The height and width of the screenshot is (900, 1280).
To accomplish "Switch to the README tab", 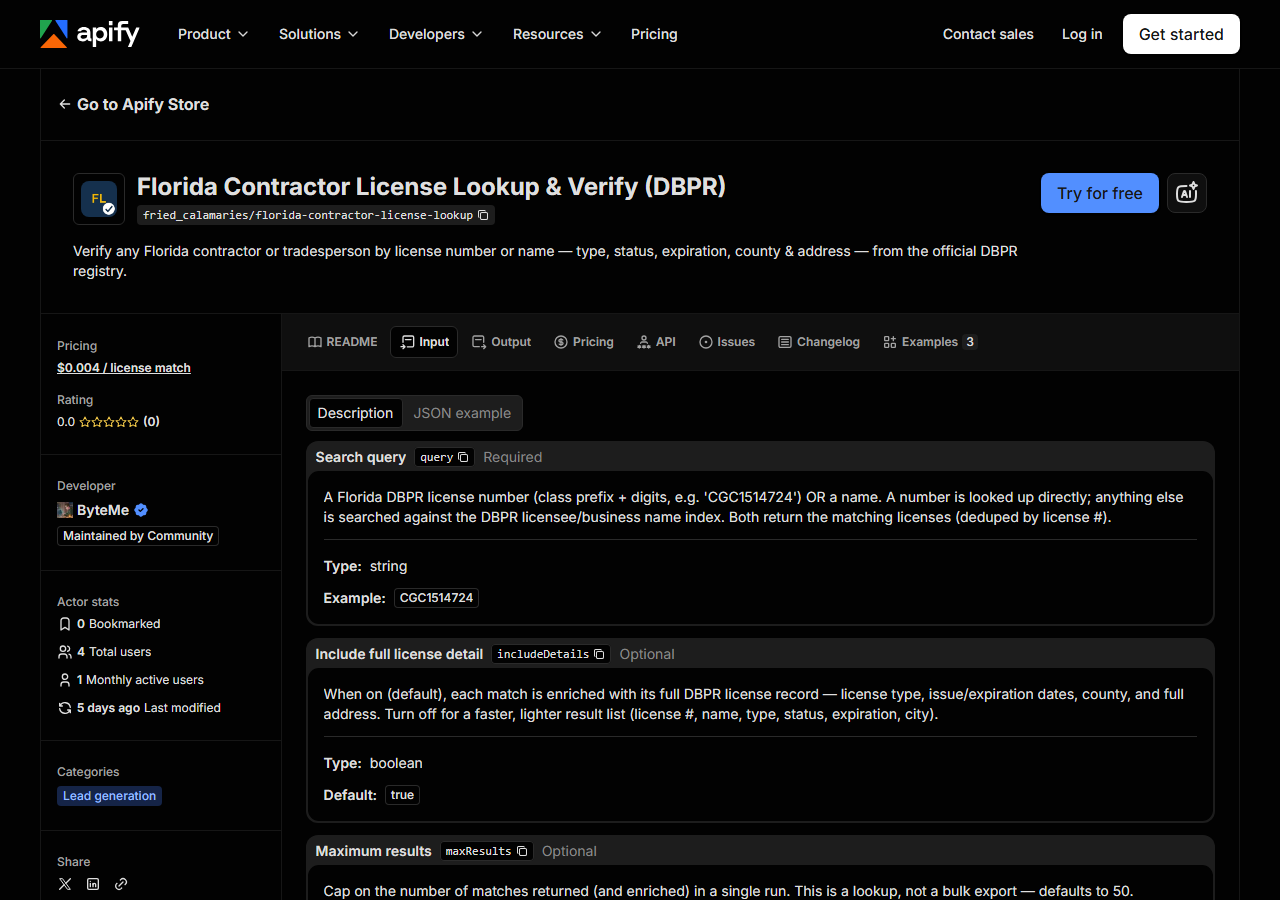I will (343, 342).
